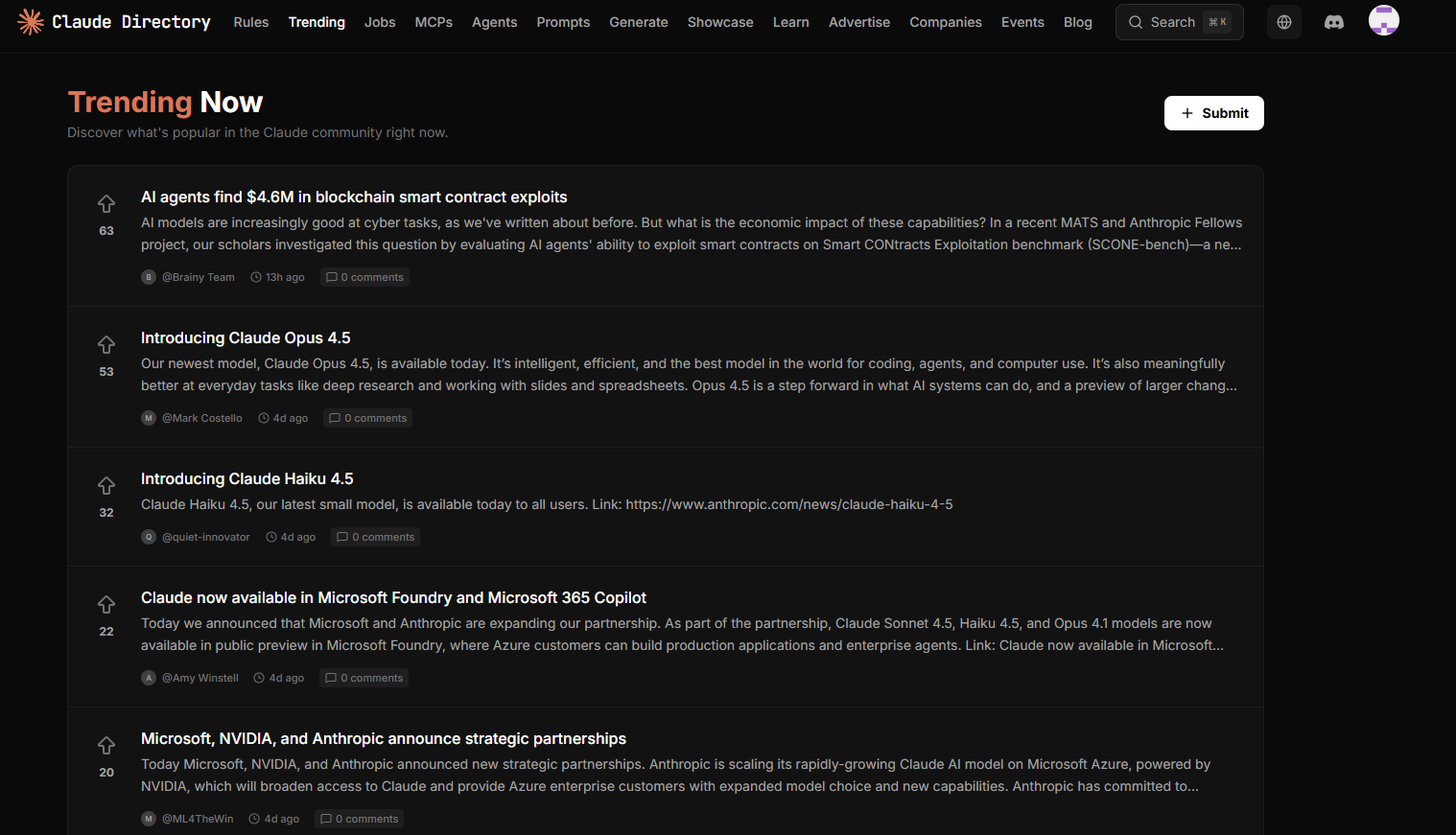This screenshot has width=1456, height=835.
Task: Upvote the Microsoft Foundry and 365 Copilot post
Action: [106, 604]
